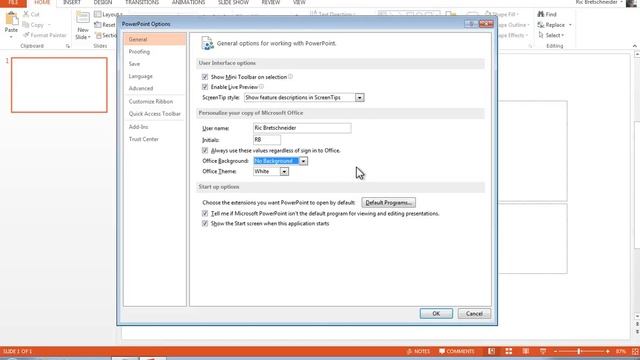Expand the Copy dropdown arrow
Viewport: 640px width, 360px height.
(x=49, y=25)
